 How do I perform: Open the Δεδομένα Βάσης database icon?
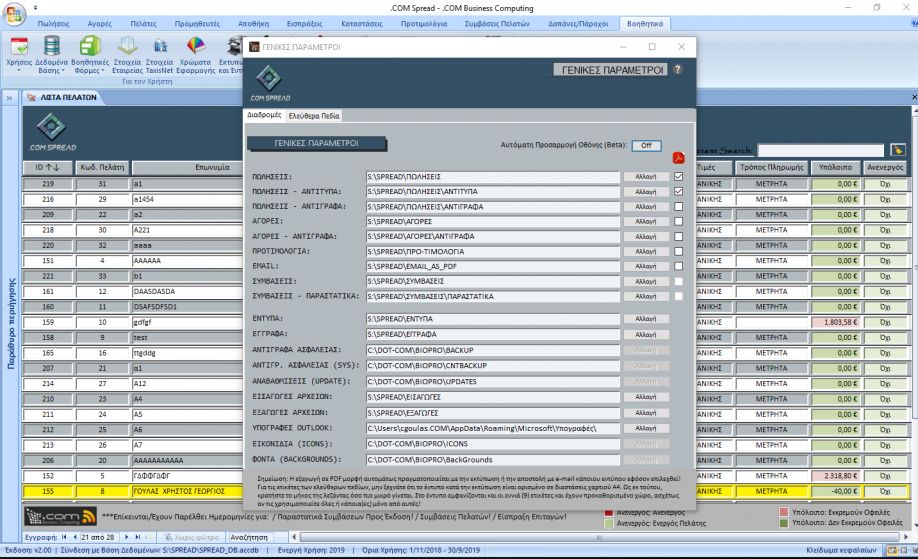pyautogui.click(x=52, y=46)
